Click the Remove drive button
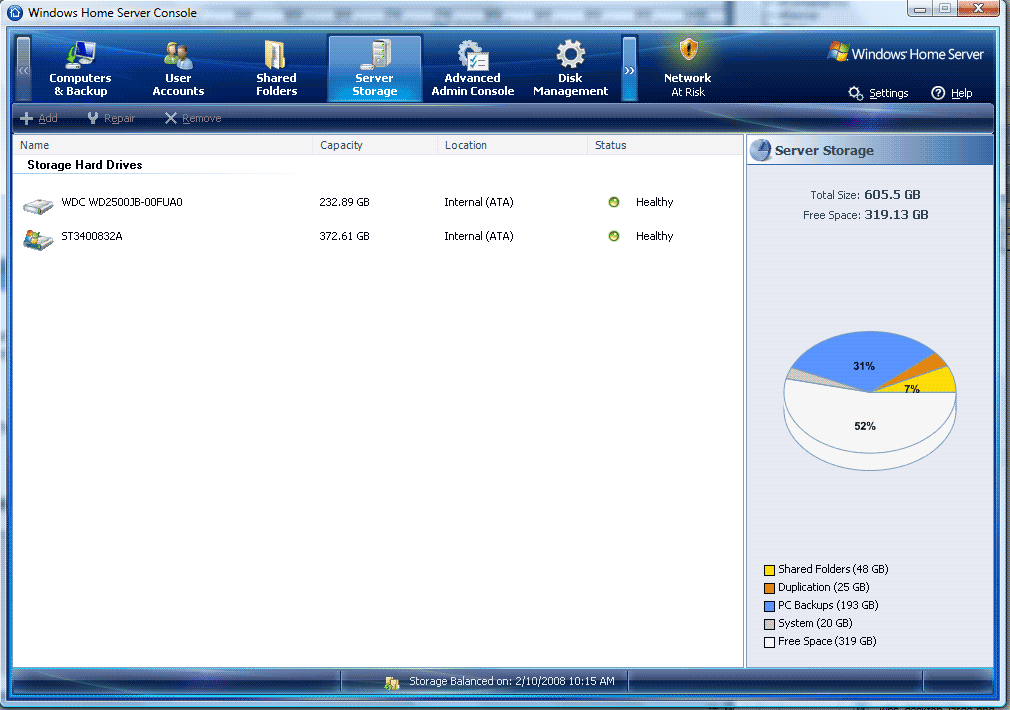Screen dimensions: 1010x710 [193, 118]
